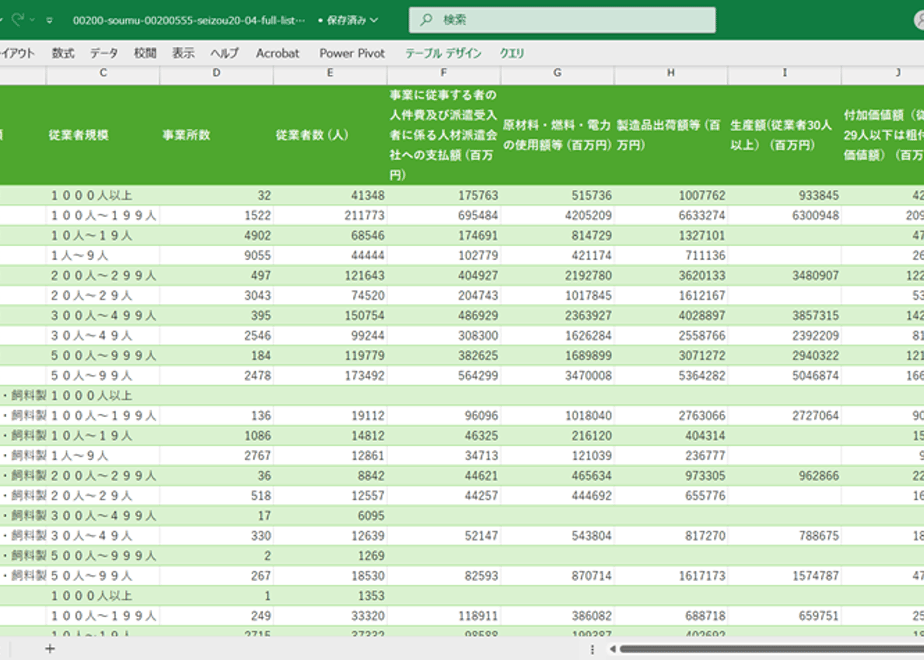Select the cell containing 175763
924x660 pixels.
coord(444,195)
